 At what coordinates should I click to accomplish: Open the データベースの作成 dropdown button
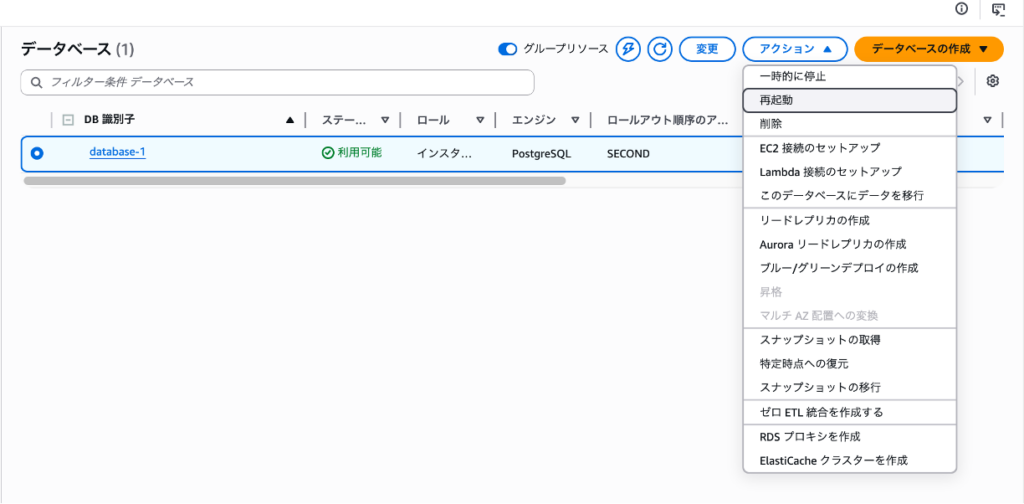point(929,49)
